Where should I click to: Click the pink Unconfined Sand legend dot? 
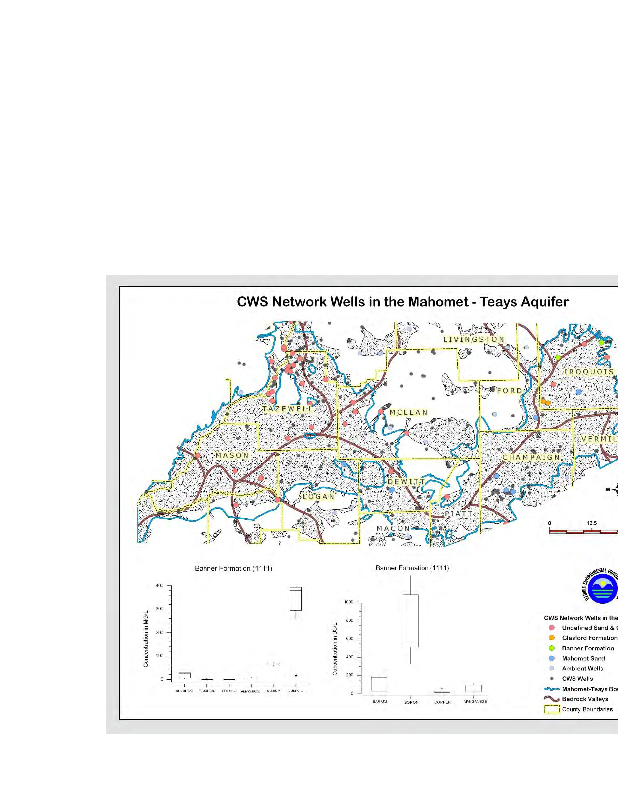[551, 627]
